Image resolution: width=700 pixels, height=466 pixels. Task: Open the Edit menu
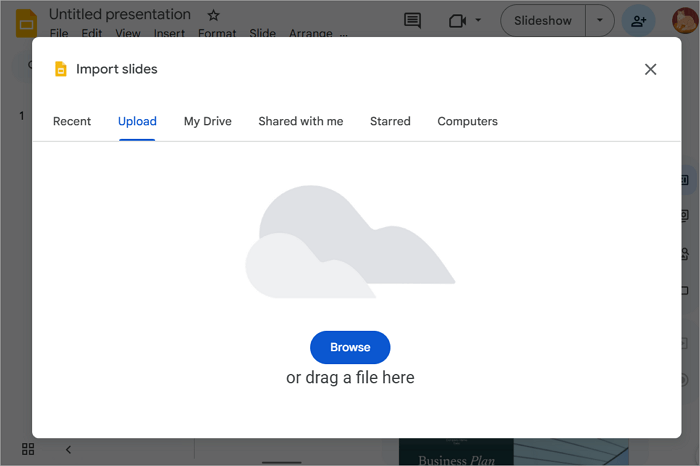pos(92,33)
